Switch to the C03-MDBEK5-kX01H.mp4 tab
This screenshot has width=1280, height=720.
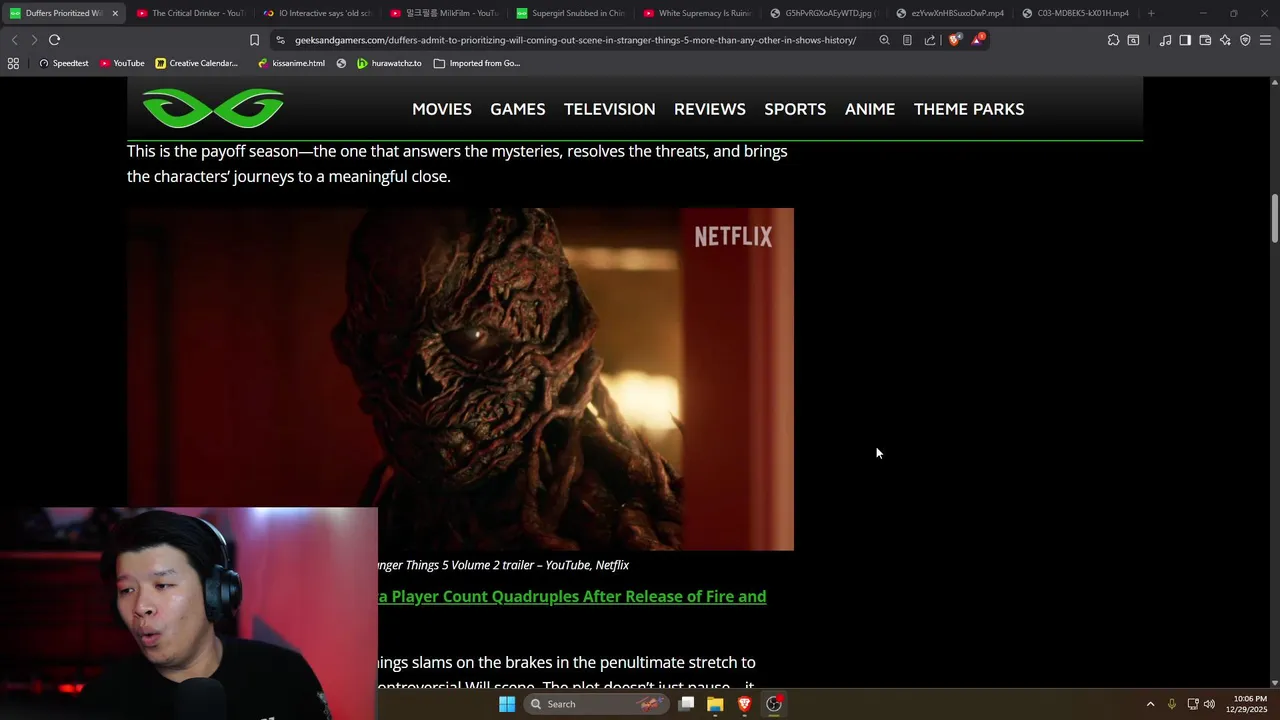1076,13
